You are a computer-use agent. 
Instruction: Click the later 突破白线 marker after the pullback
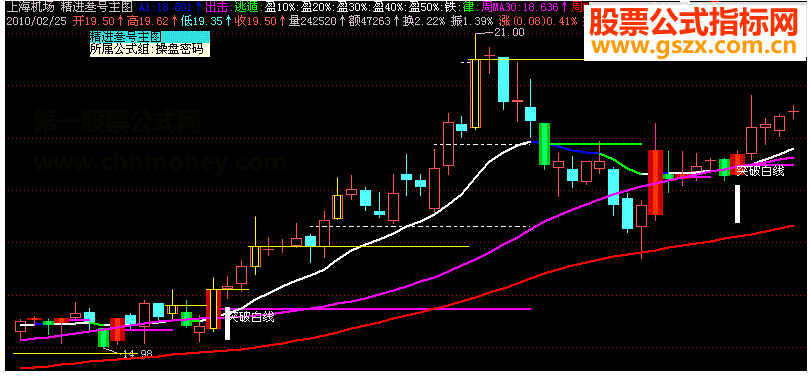click(x=760, y=170)
